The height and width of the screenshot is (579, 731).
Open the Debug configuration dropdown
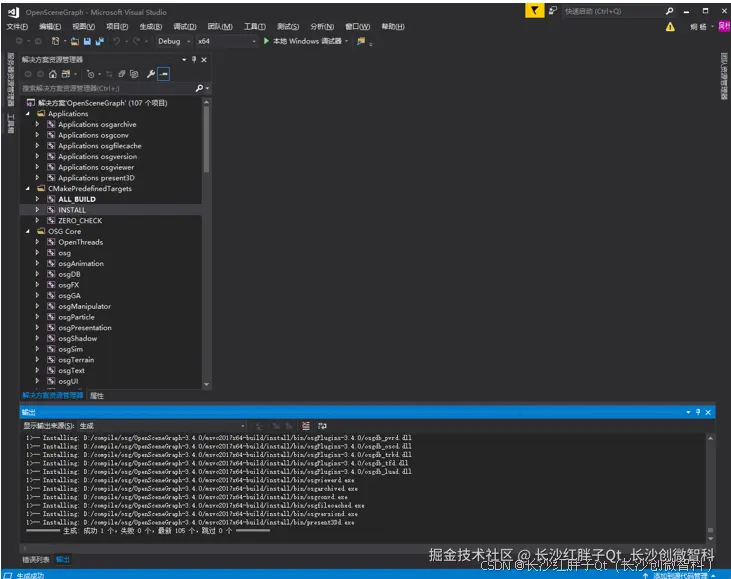coord(174,41)
